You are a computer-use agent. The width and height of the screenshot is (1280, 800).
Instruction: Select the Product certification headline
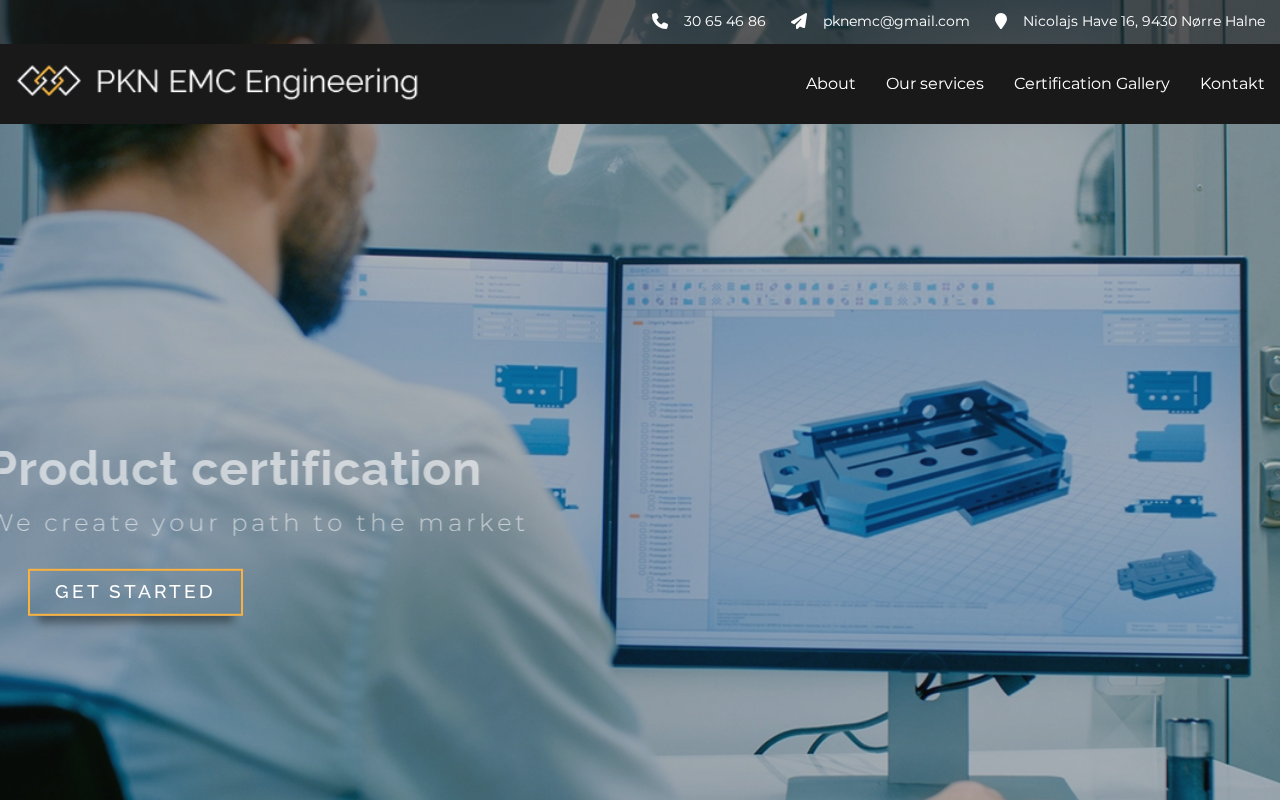tap(239, 468)
